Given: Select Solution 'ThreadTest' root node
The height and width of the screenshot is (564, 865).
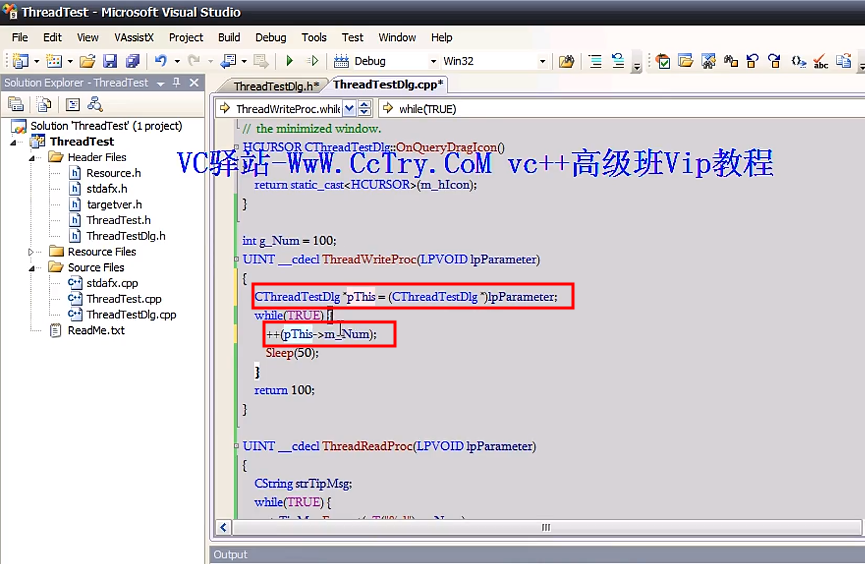Looking at the screenshot, I should pyautogui.click(x=106, y=126).
